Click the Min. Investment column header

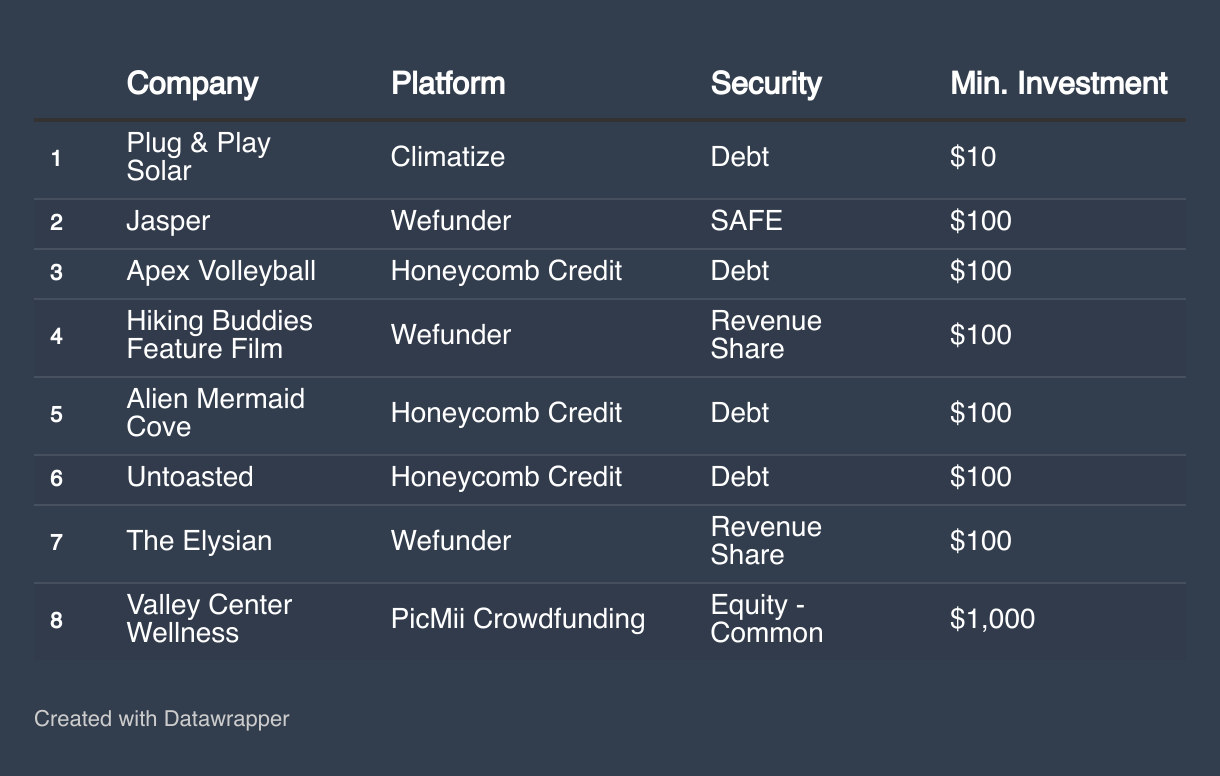click(x=1058, y=83)
